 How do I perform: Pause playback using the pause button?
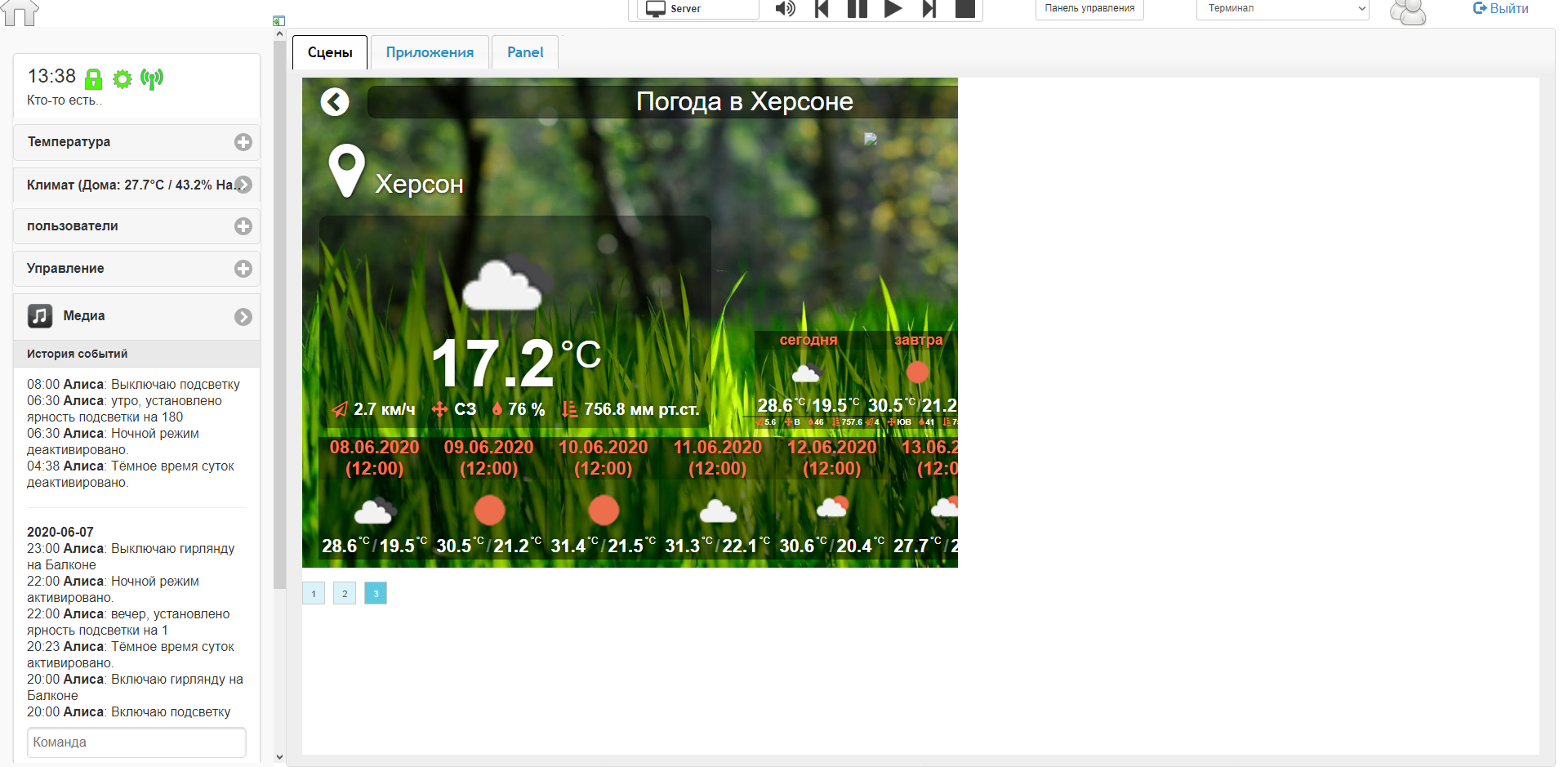(857, 9)
